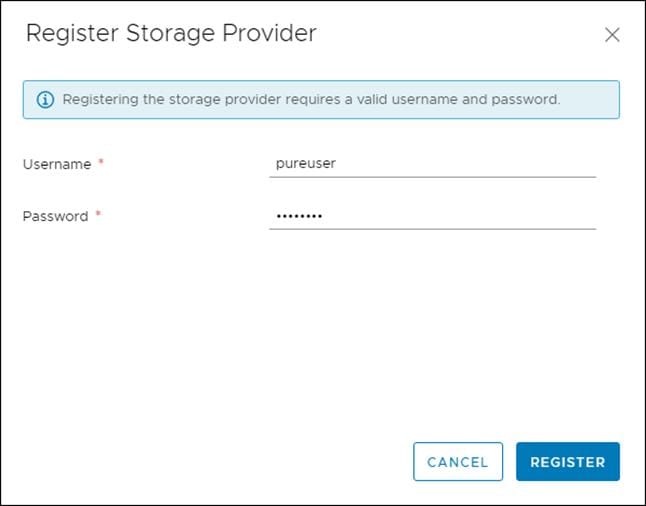Close the Register Storage Provider dialog

click(612, 35)
